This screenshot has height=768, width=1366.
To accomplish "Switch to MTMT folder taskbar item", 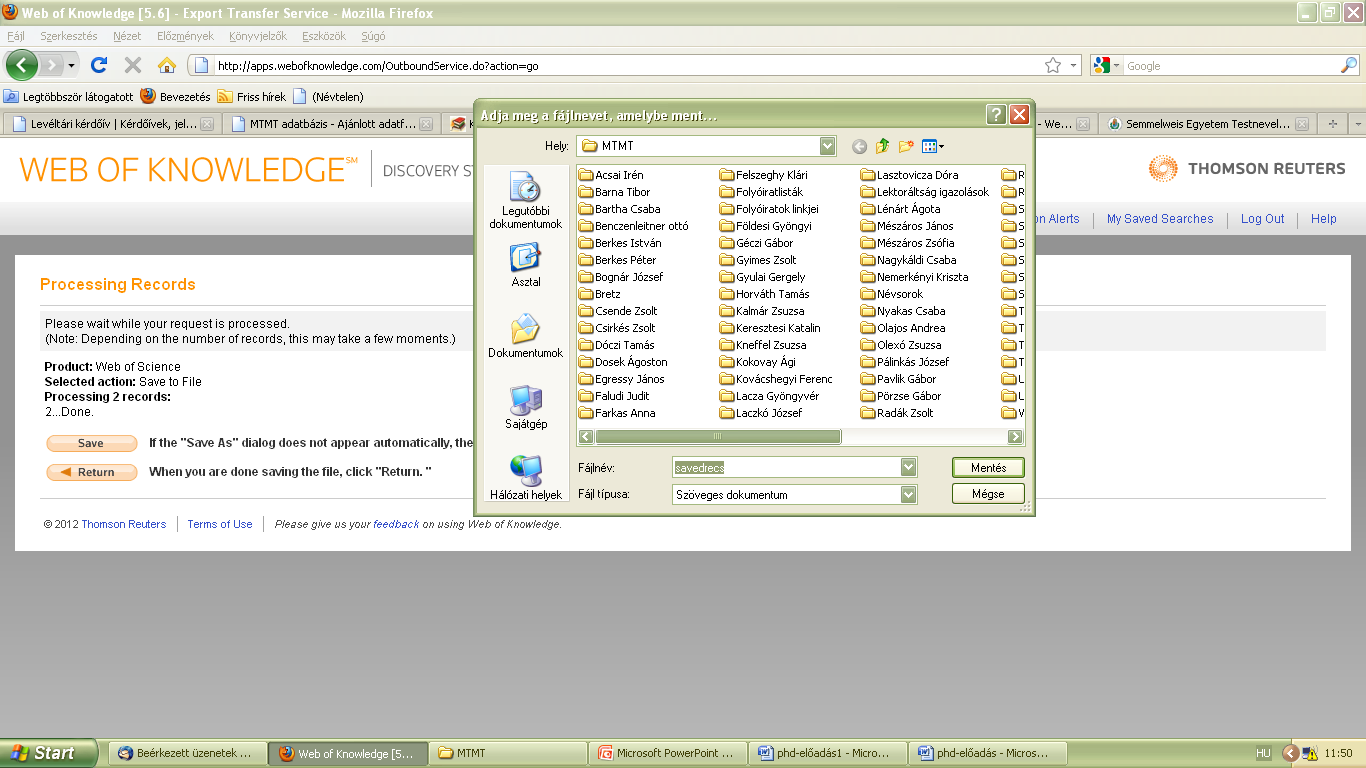I will [x=508, y=753].
